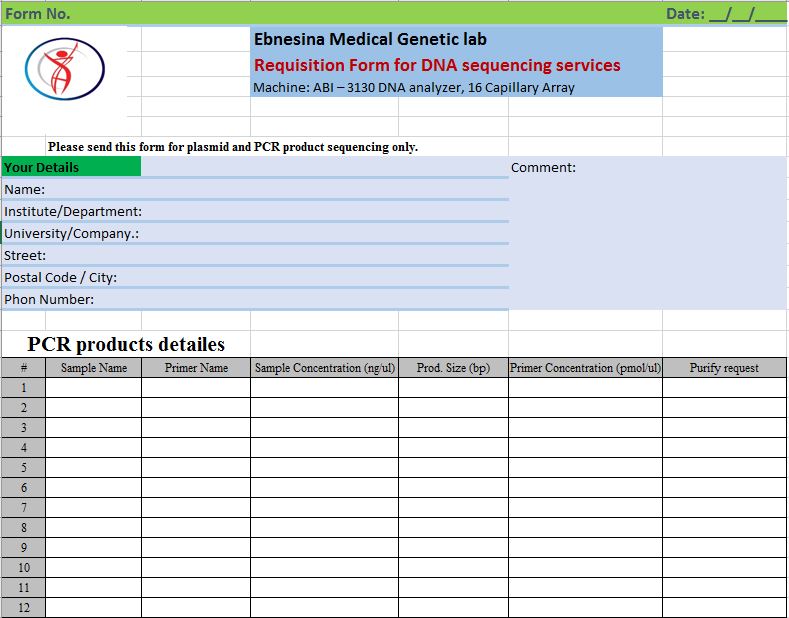Click the Name: input row
The height and width of the screenshot is (618, 789).
coord(255,190)
